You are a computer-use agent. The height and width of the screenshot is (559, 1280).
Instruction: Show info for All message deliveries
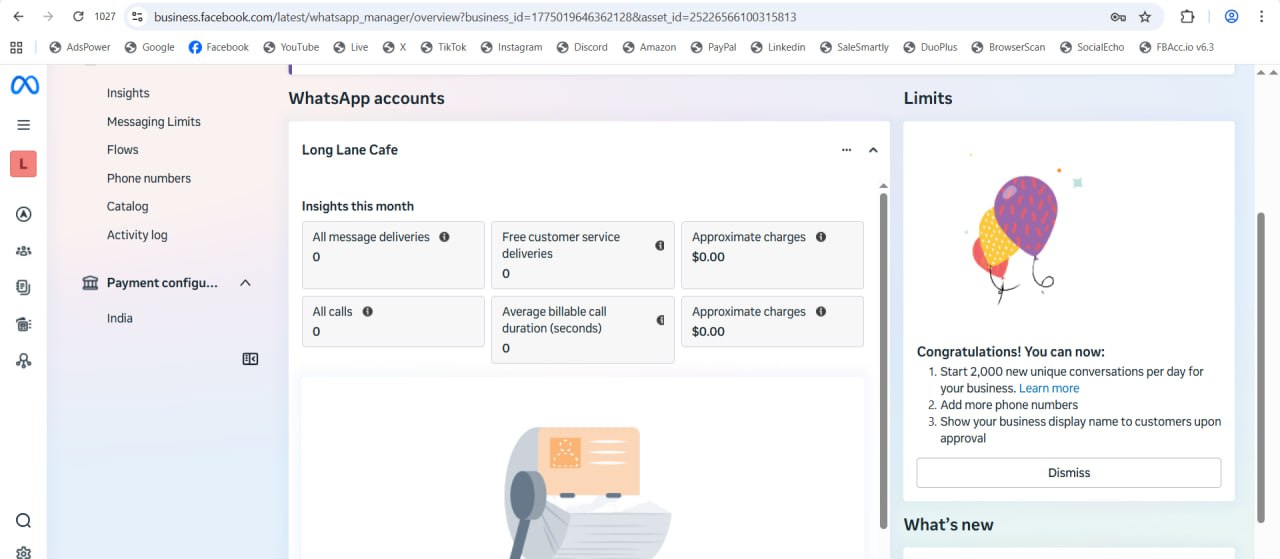tap(444, 237)
